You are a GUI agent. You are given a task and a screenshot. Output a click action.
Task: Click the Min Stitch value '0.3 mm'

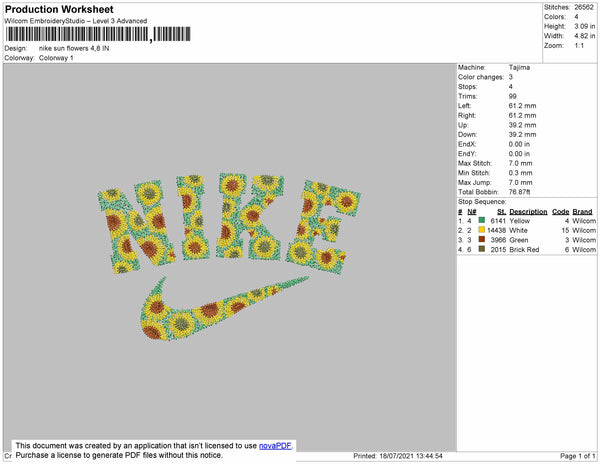(520, 173)
